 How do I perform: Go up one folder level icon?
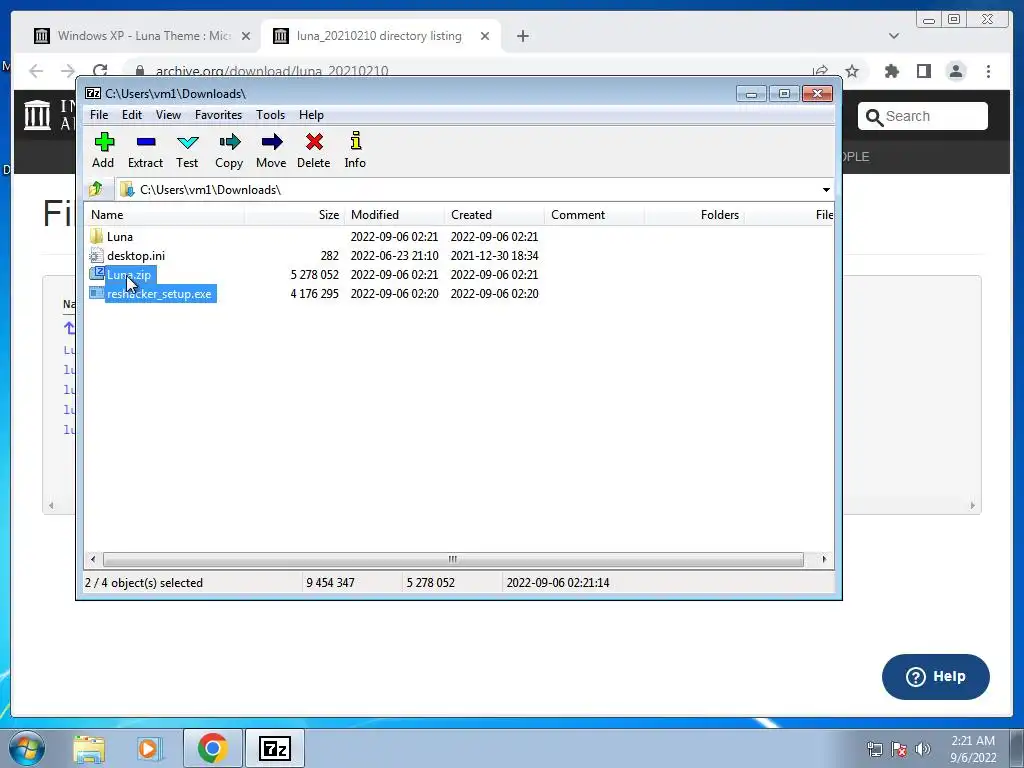96,189
